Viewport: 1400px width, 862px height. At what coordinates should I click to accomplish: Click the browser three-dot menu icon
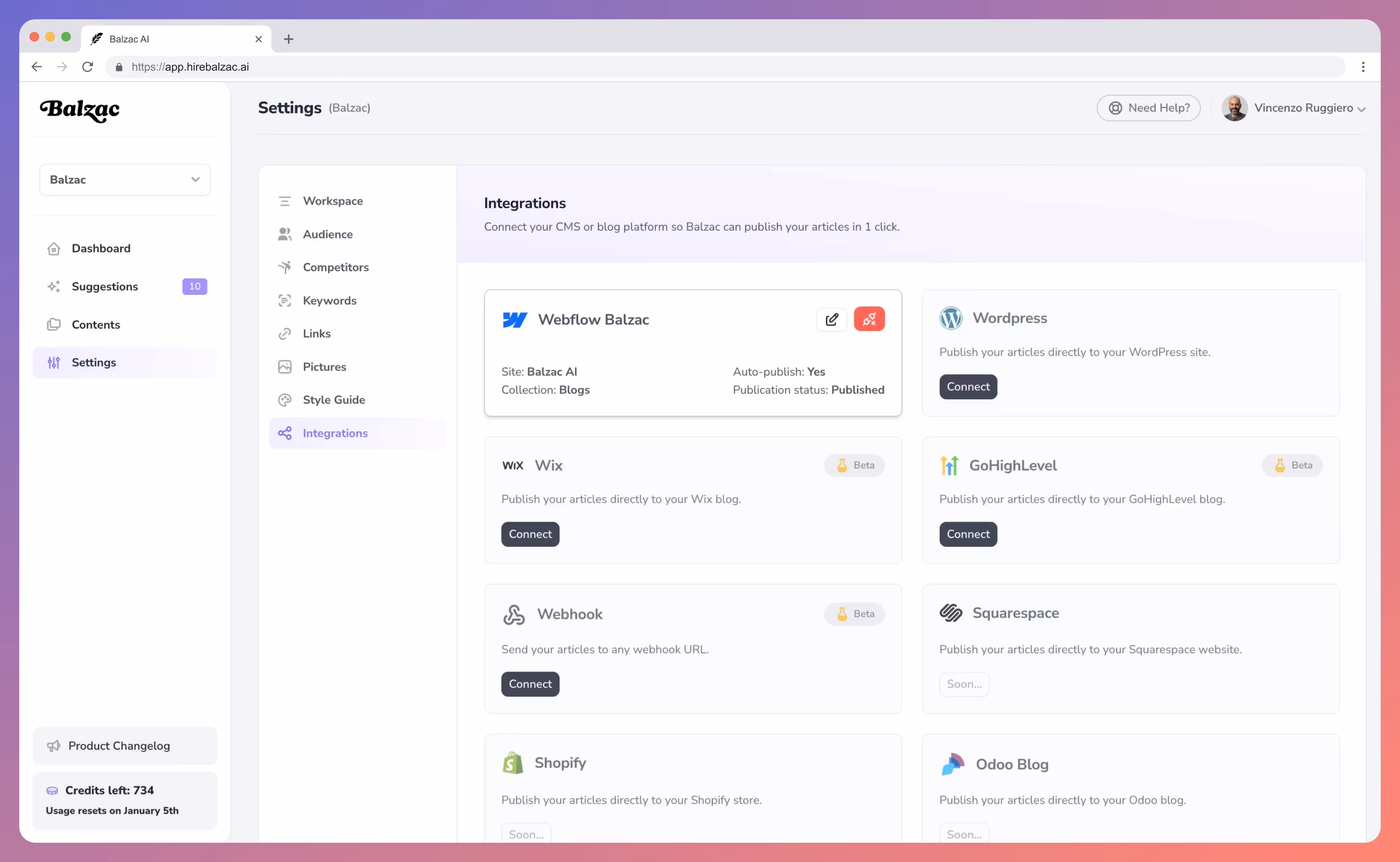[x=1363, y=67]
